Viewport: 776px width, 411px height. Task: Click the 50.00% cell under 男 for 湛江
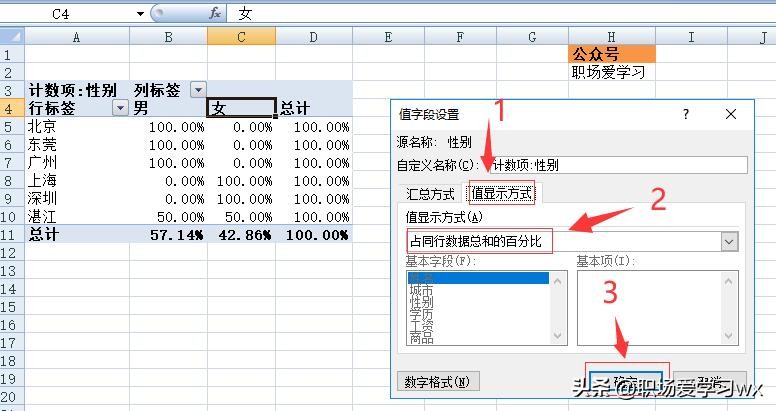point(168,217)
